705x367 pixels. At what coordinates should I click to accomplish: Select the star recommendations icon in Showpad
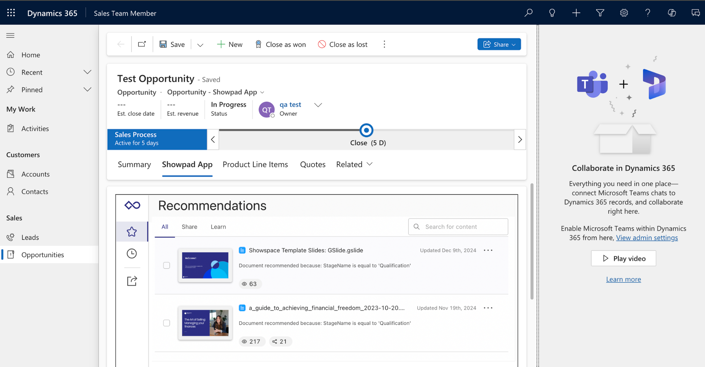tap(132, 232)
